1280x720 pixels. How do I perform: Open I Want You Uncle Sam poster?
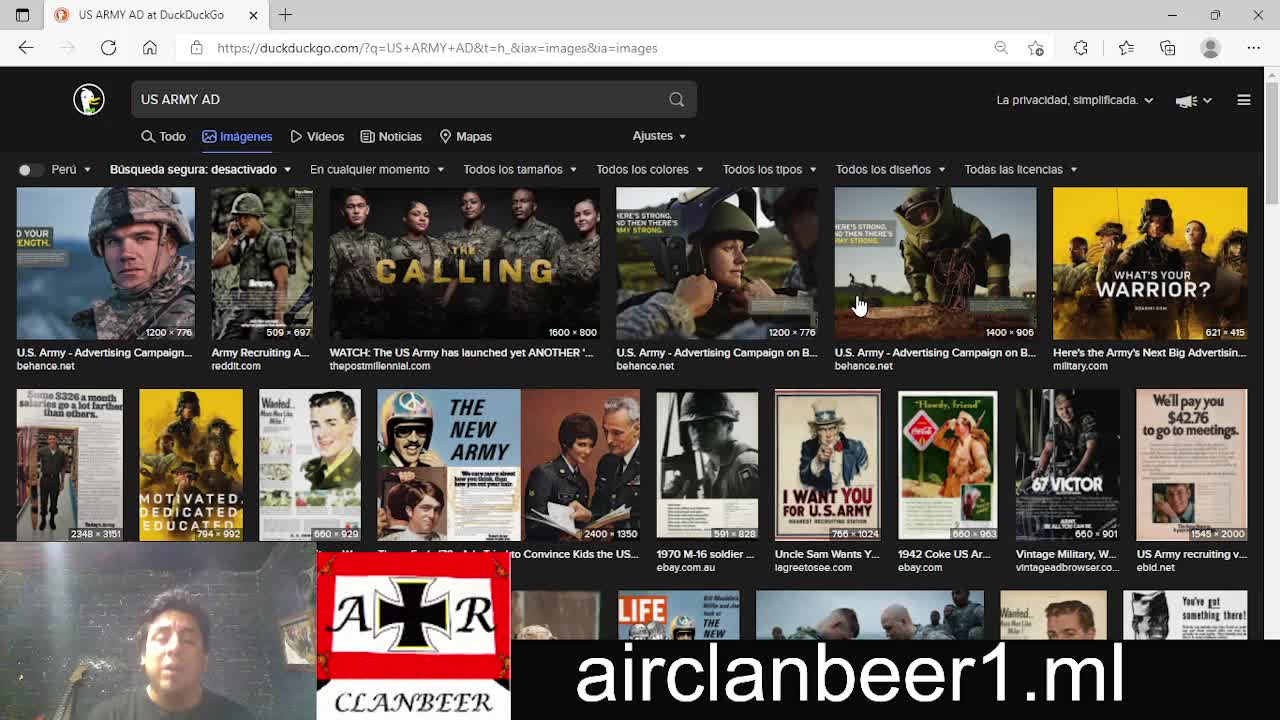(827, 465)
